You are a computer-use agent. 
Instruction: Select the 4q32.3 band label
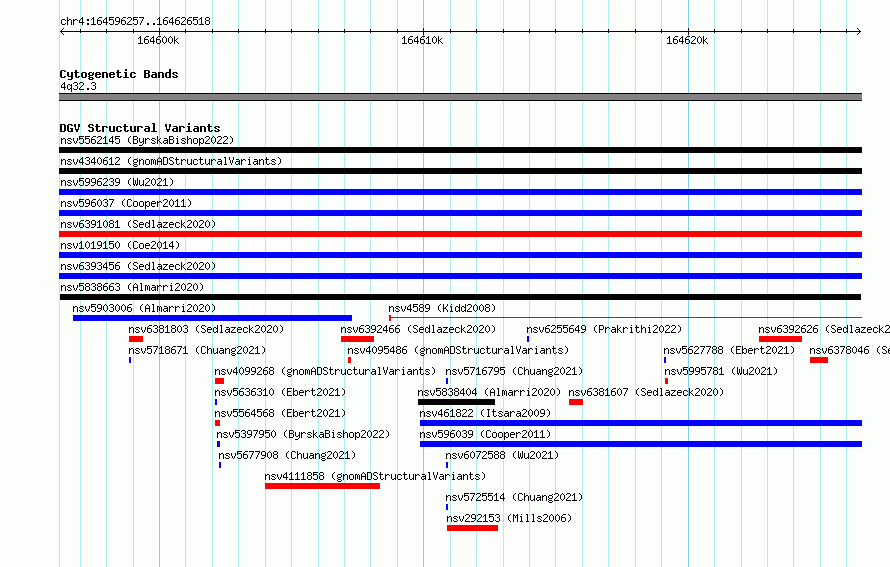coord(78,86)
